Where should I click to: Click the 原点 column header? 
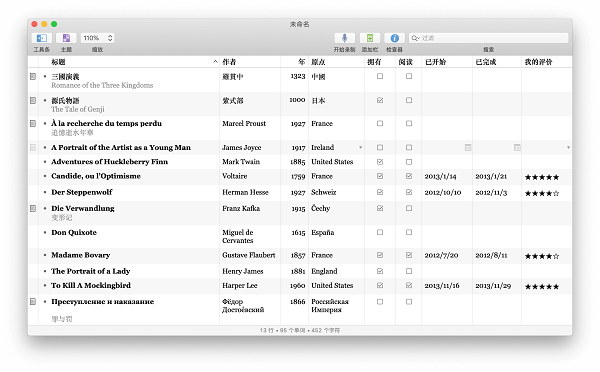tap(336, 62)
